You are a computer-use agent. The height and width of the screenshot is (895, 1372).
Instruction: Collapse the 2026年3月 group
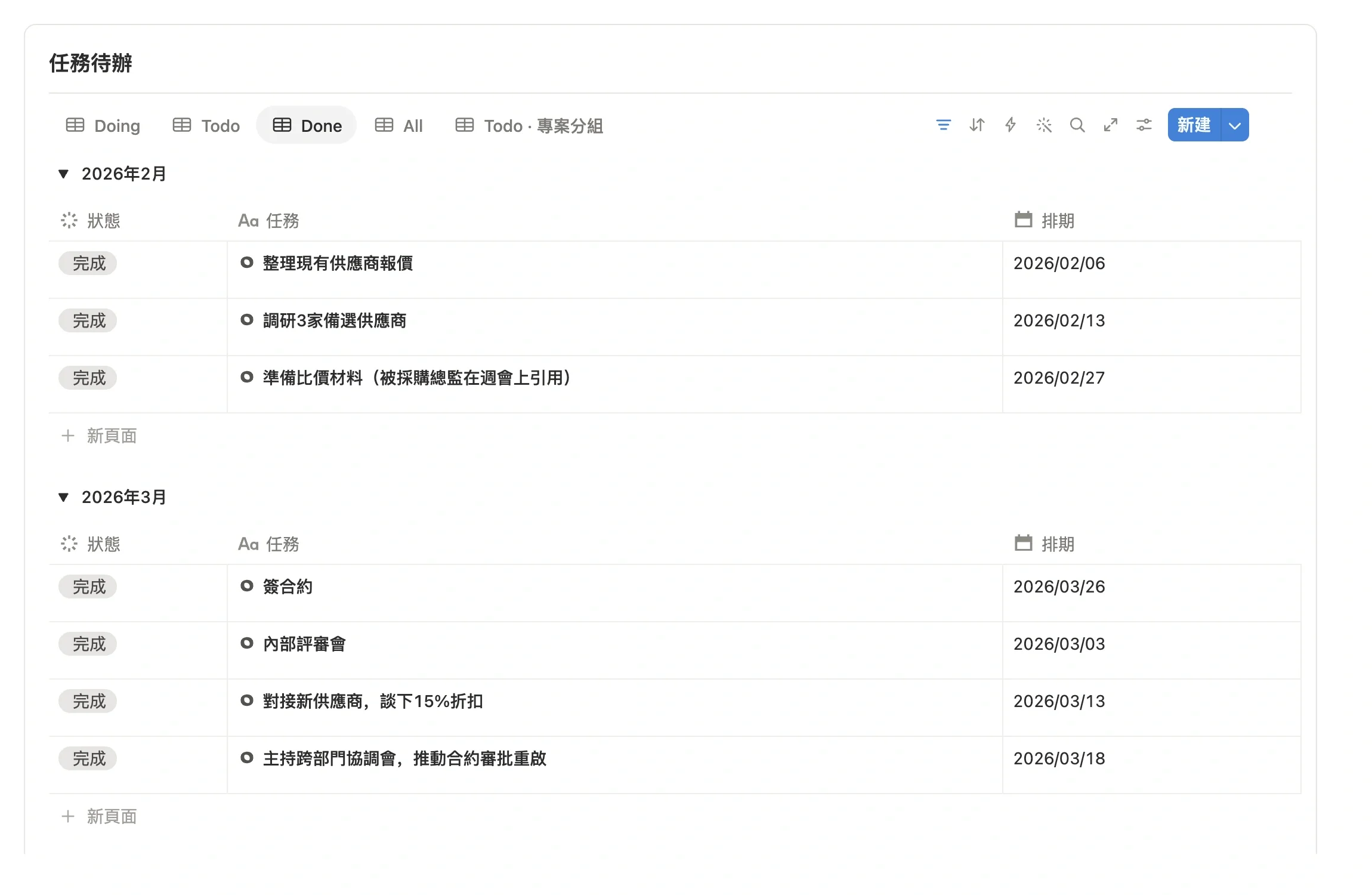click(63, 498)
